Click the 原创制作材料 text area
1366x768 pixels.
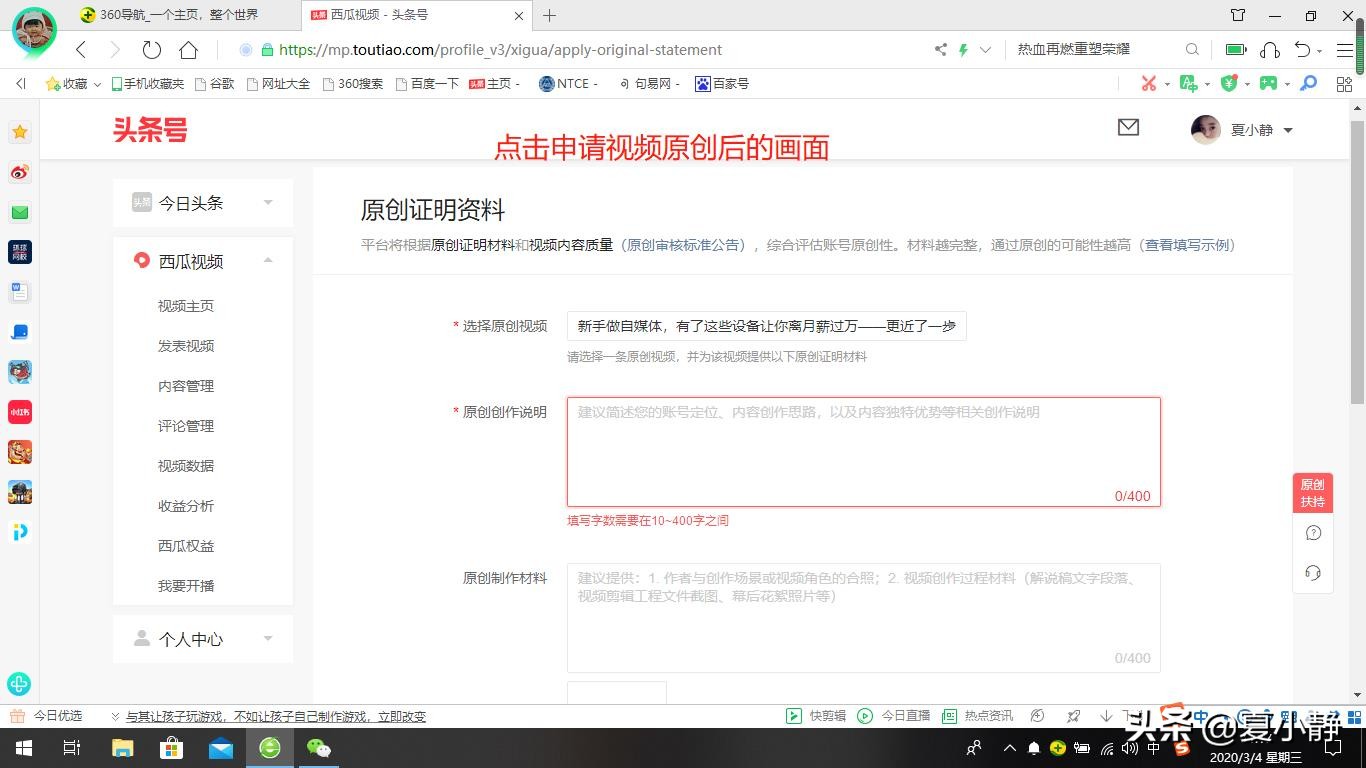click(864, 618)
